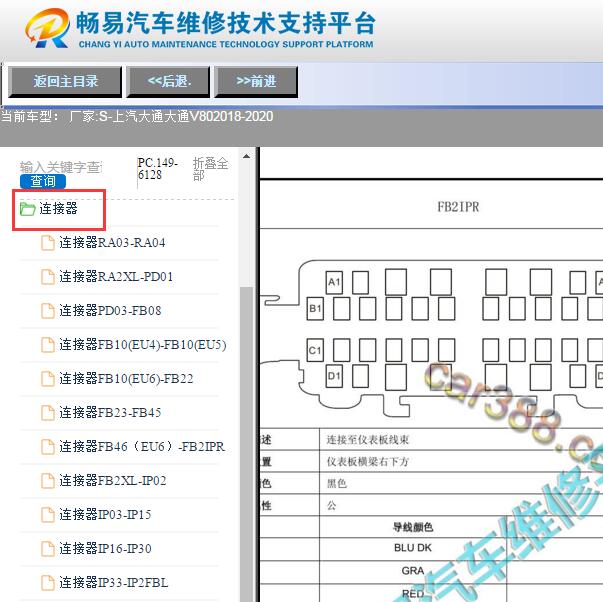The height and width of the screenshot is (602, 603).
Task: Collapse all with 折叠全部
Action: pyautogui.click(x=210, y=169)
